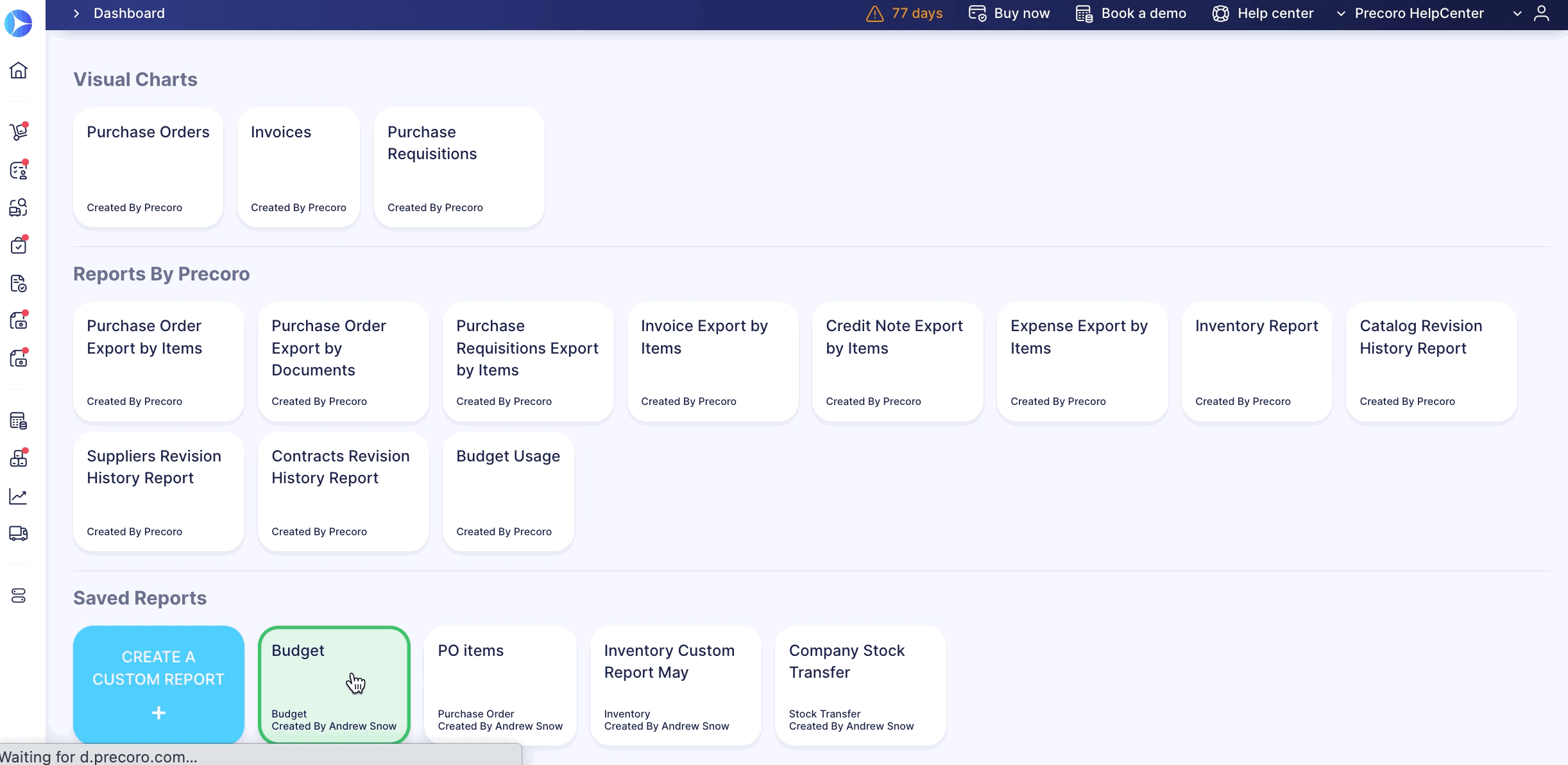The image size is (1568, 765).
Task: Open the Invoices visual chart
Action: coord(298,168)
